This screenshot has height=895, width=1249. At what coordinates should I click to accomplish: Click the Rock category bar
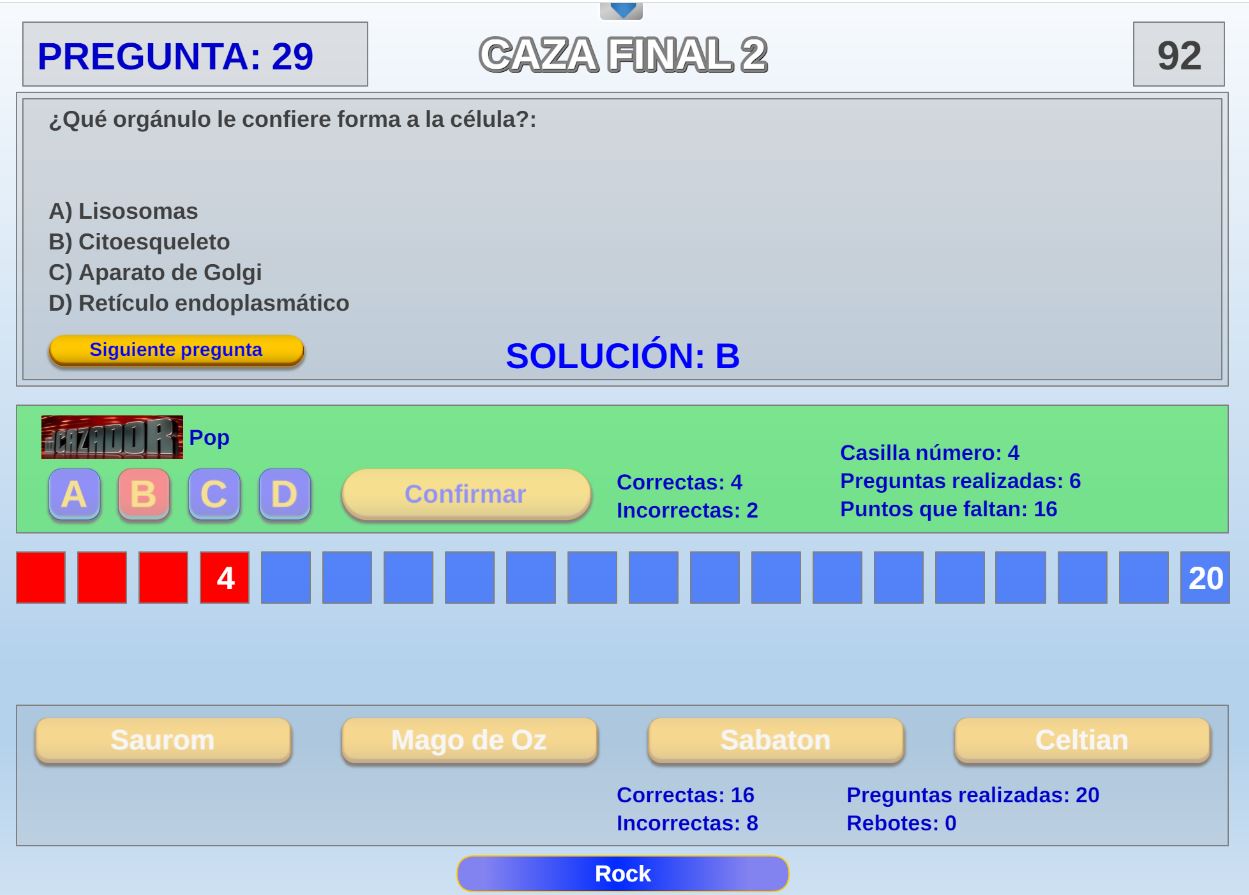coord(622,874)
